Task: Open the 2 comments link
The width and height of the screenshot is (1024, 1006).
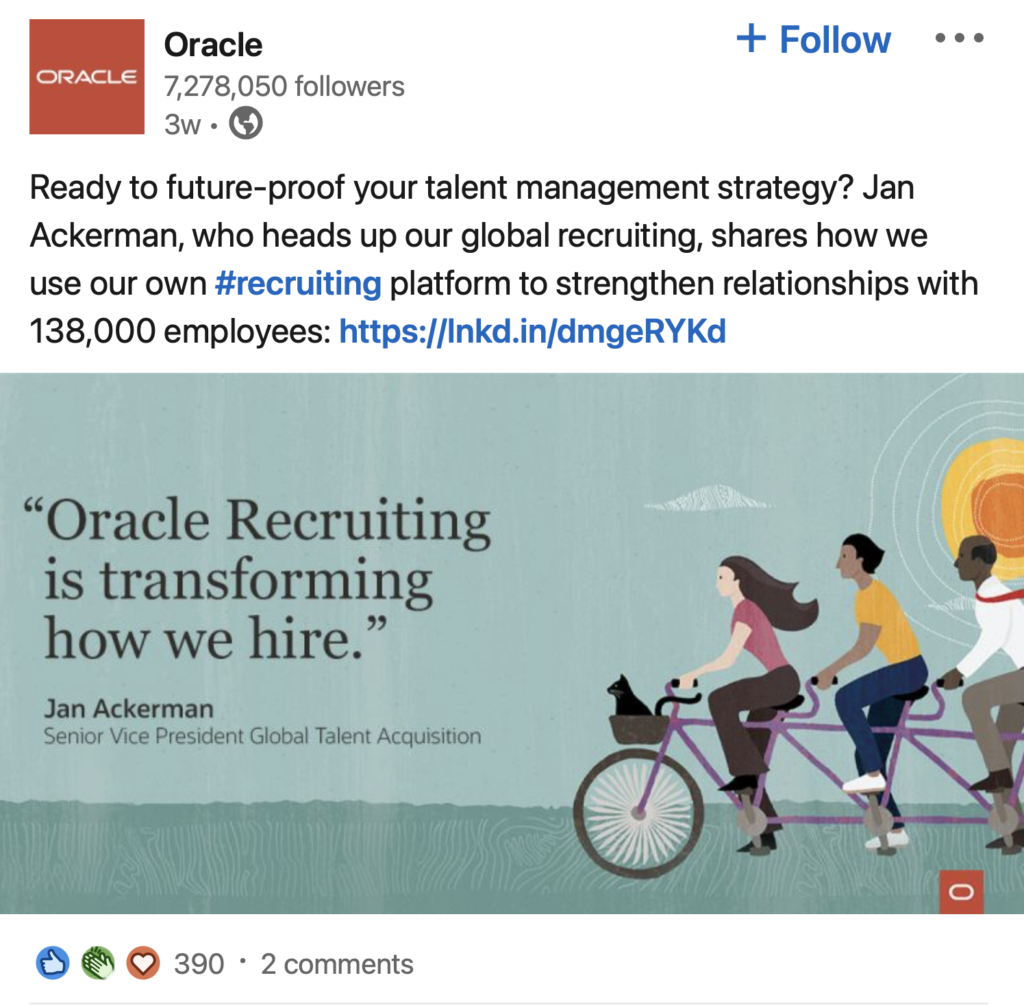Action: coord(337,964)
